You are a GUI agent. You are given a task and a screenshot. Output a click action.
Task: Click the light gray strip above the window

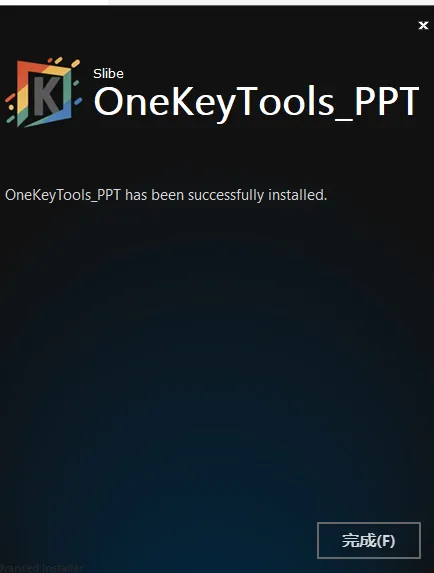click(x=271, y=2)
